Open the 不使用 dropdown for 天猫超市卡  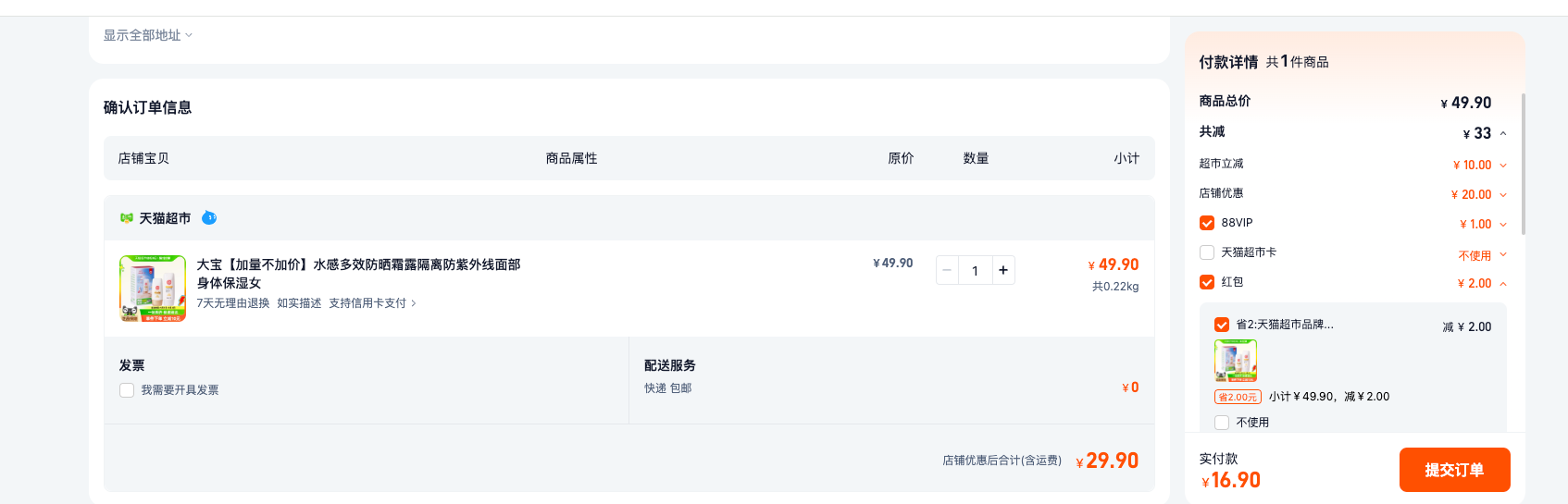click(x=1483, y=255)
